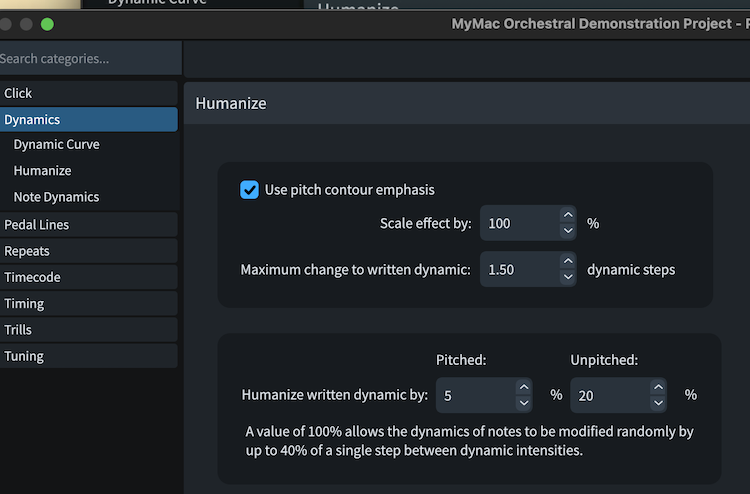Open Note Dynamics subsection

pyautogui.click(x=56, y=197)
